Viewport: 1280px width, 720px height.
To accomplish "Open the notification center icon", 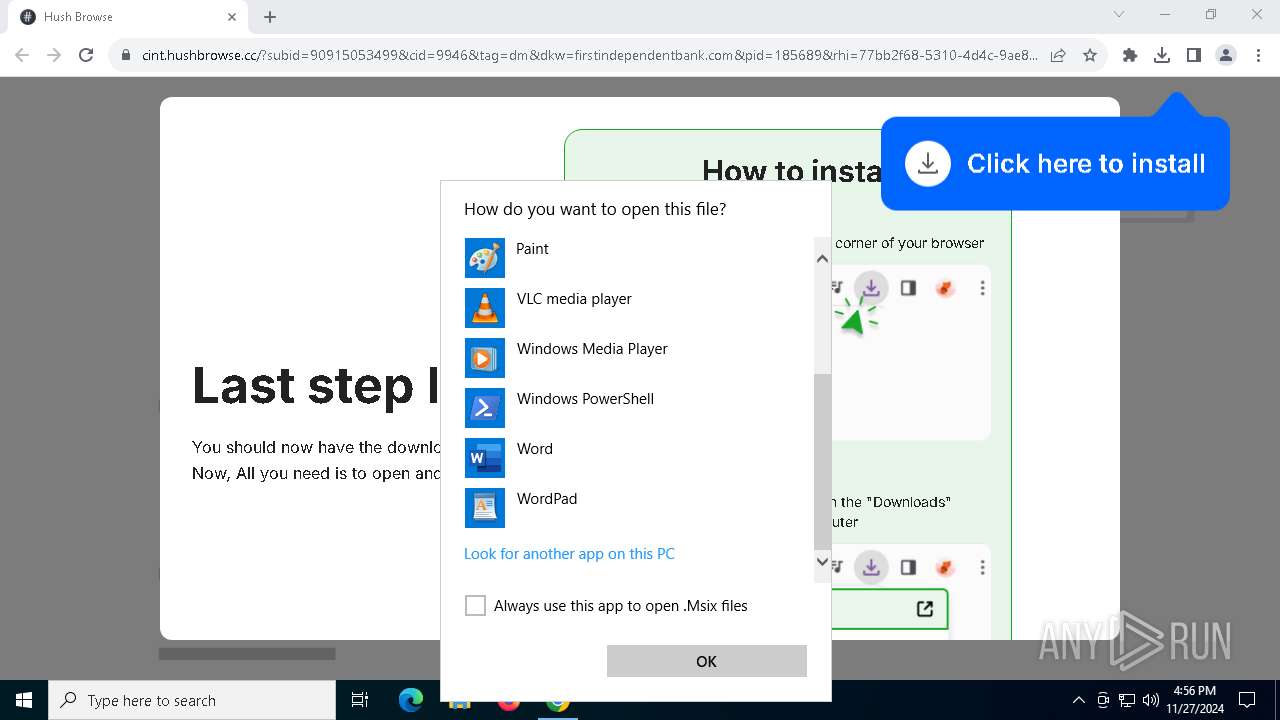I will (1247, 700).
